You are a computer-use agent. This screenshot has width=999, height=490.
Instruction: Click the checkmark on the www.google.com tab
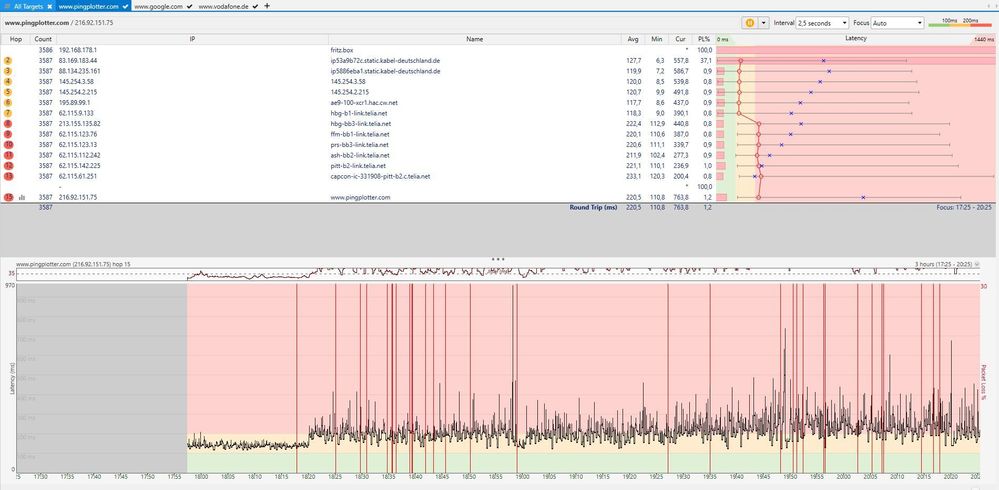(190, 6)
